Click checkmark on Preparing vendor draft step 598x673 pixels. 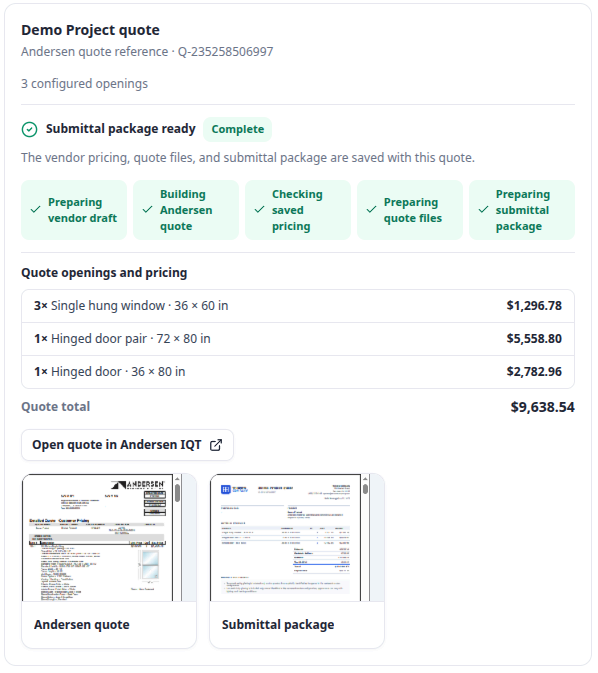36,210
